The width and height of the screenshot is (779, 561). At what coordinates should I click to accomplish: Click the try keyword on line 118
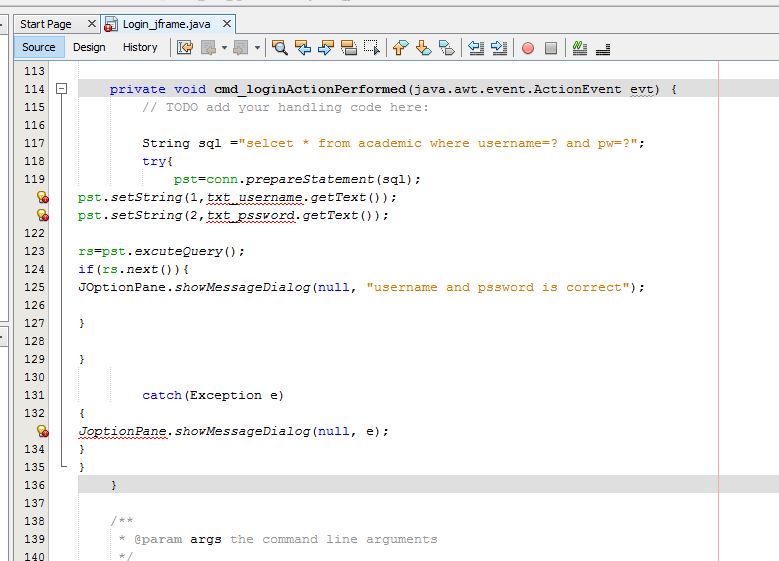pos(154,161)
